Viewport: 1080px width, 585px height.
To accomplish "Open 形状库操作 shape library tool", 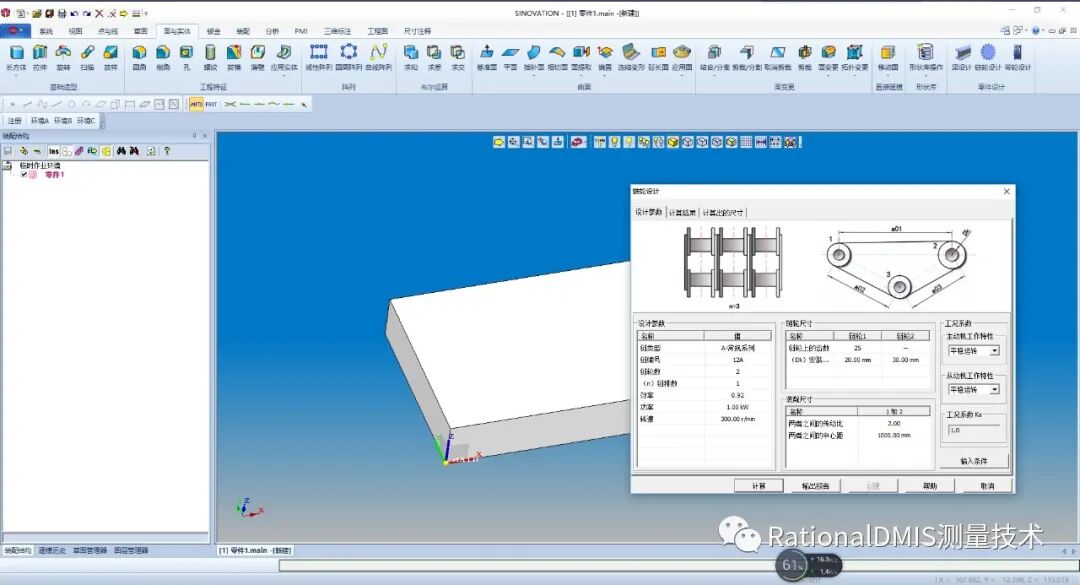I will 926,57.
